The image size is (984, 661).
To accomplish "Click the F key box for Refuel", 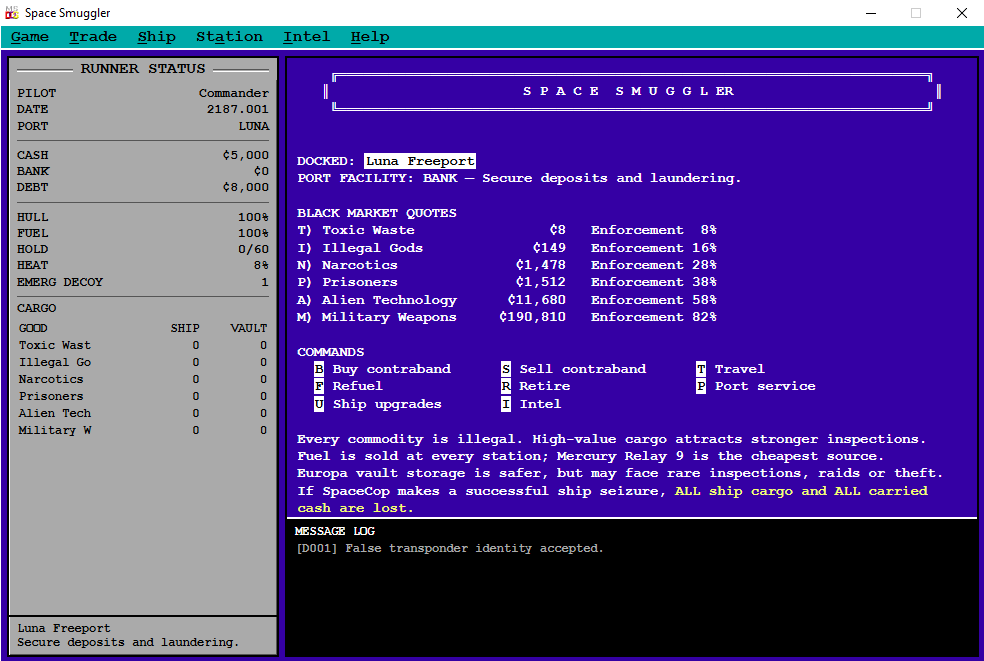I will point(319,385).
